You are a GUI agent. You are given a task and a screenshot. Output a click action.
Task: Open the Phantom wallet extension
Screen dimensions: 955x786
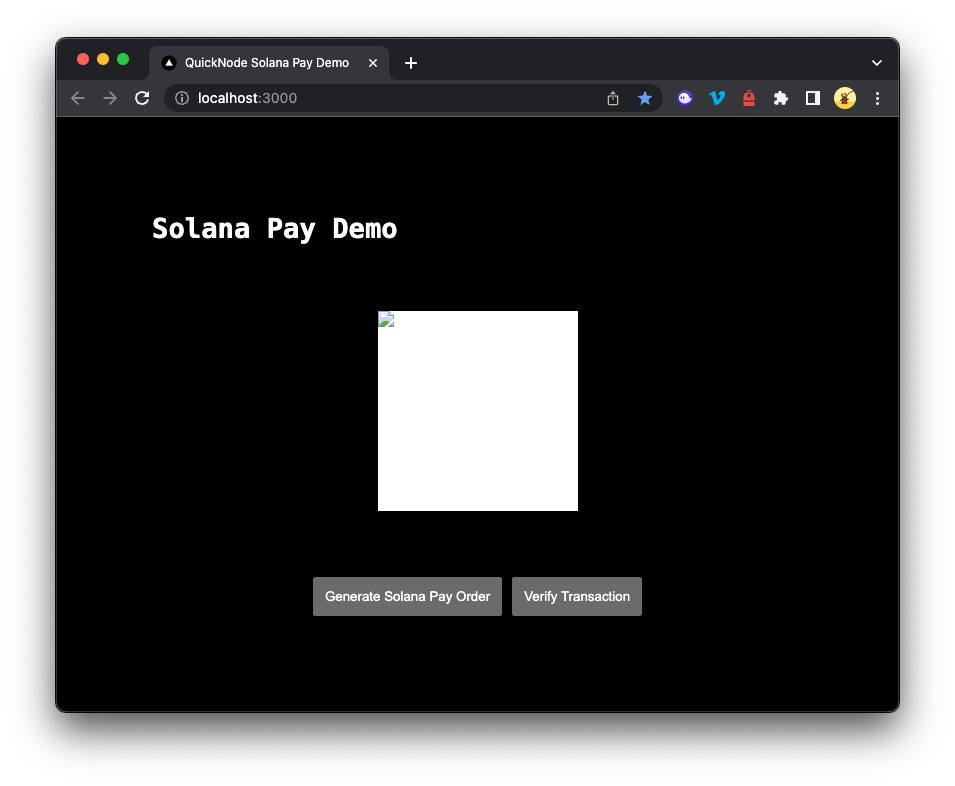point(685,98)
